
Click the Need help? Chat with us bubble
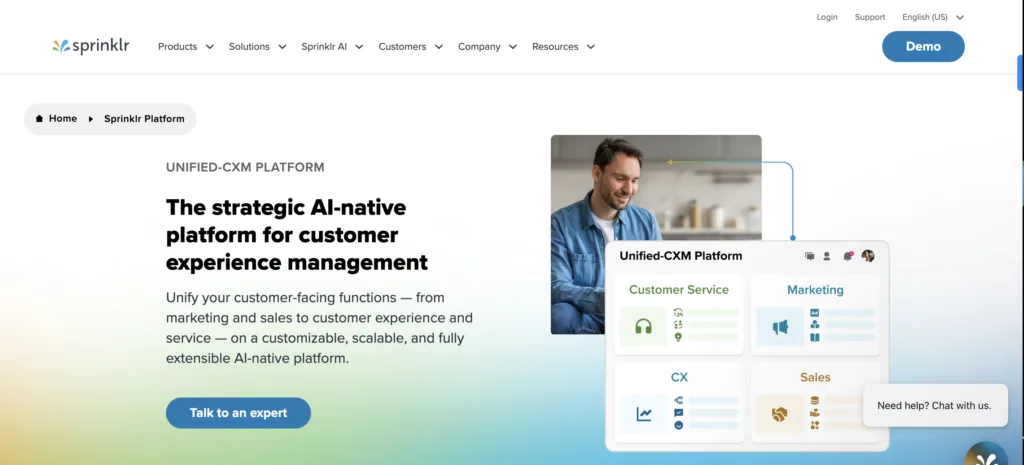935,406
